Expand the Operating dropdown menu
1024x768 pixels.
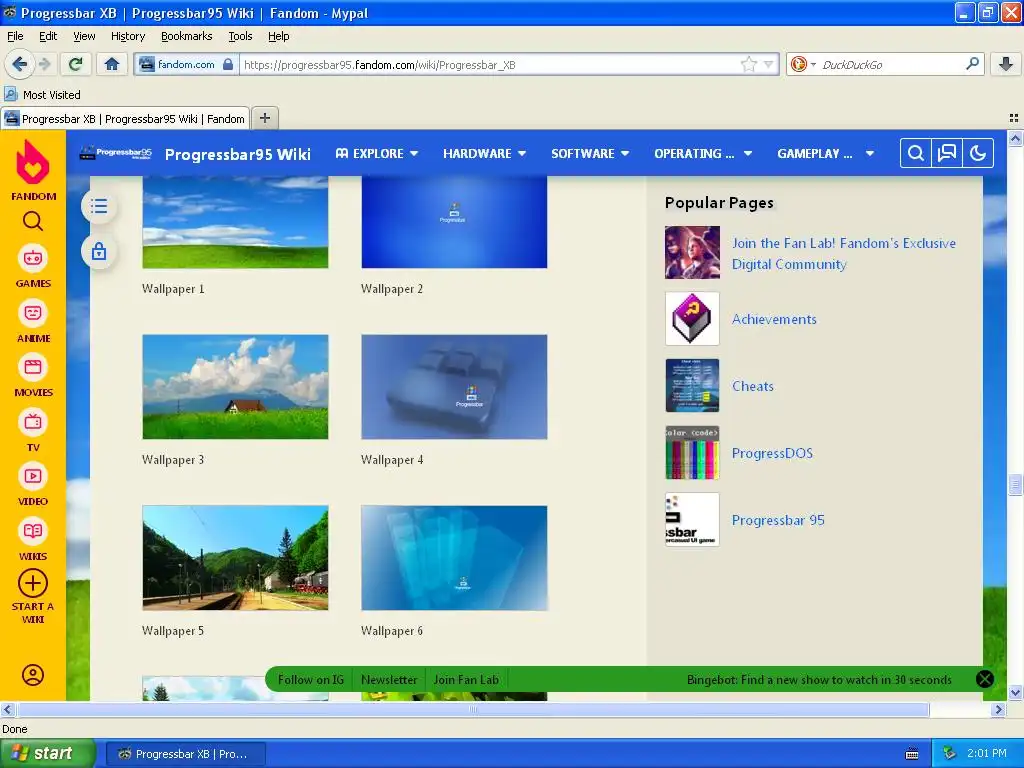tap(703, 153)
